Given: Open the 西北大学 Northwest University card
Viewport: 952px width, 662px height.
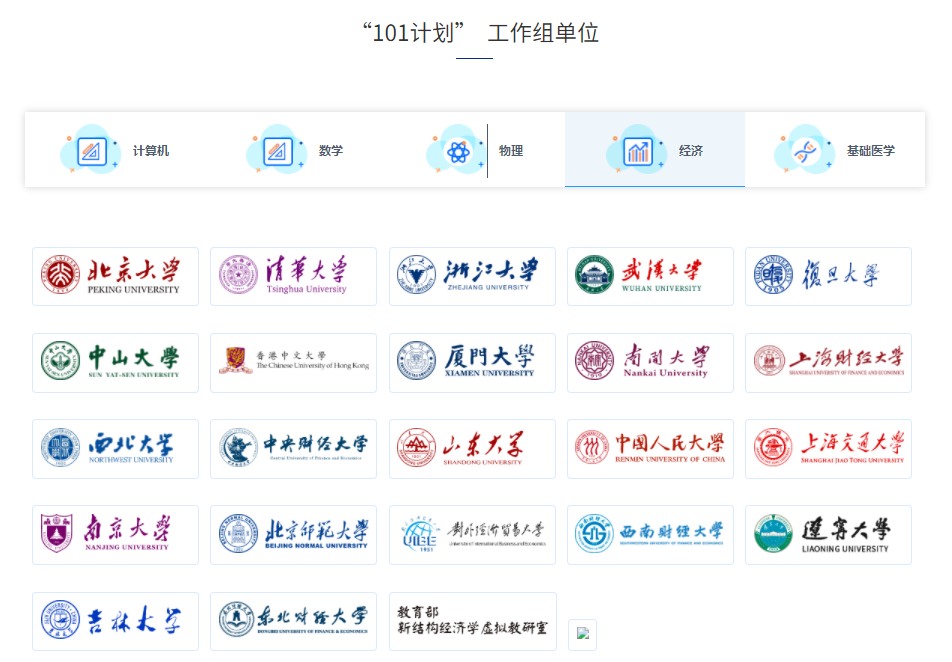Looking at the screenshot, I should [115, 449].
